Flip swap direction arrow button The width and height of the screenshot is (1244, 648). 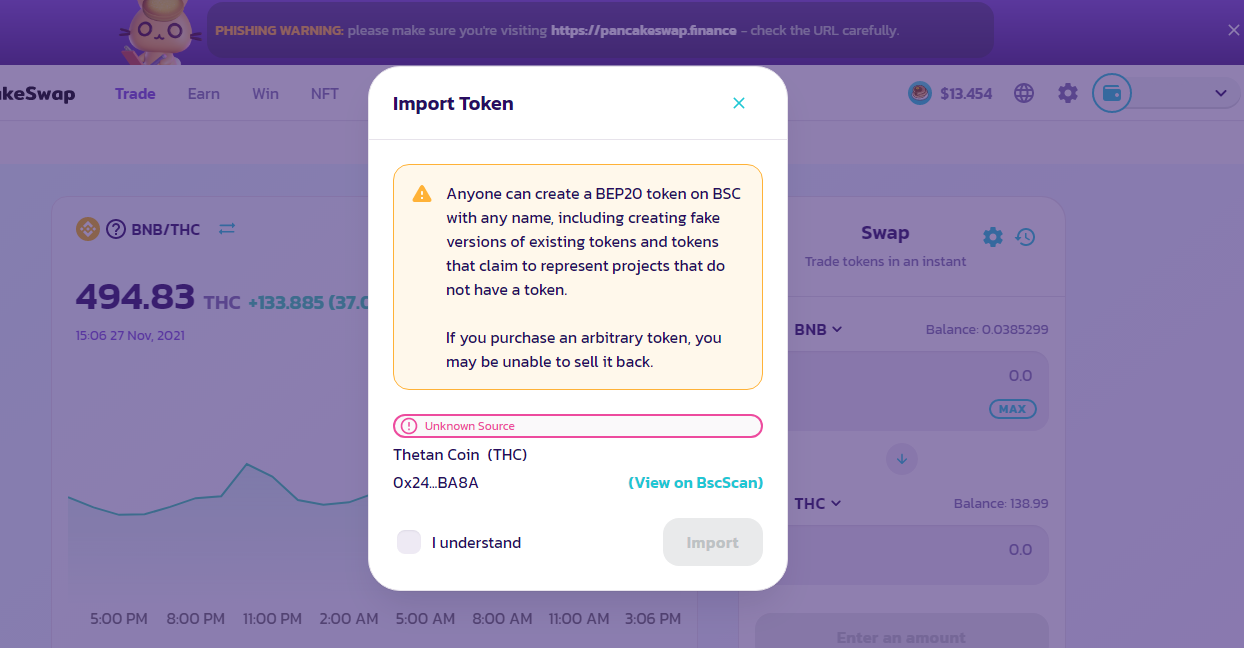[902, 459]
